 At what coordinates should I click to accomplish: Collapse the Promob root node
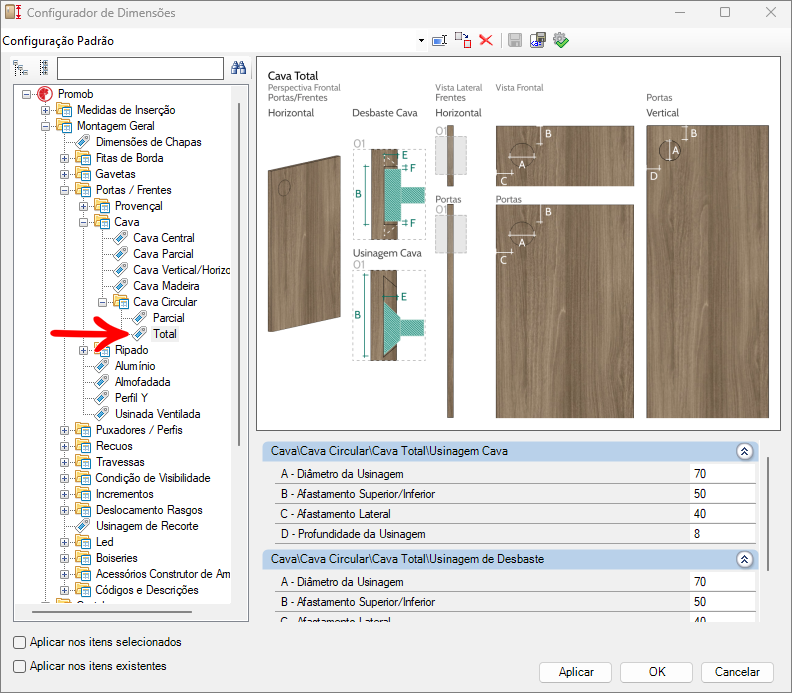26,94
